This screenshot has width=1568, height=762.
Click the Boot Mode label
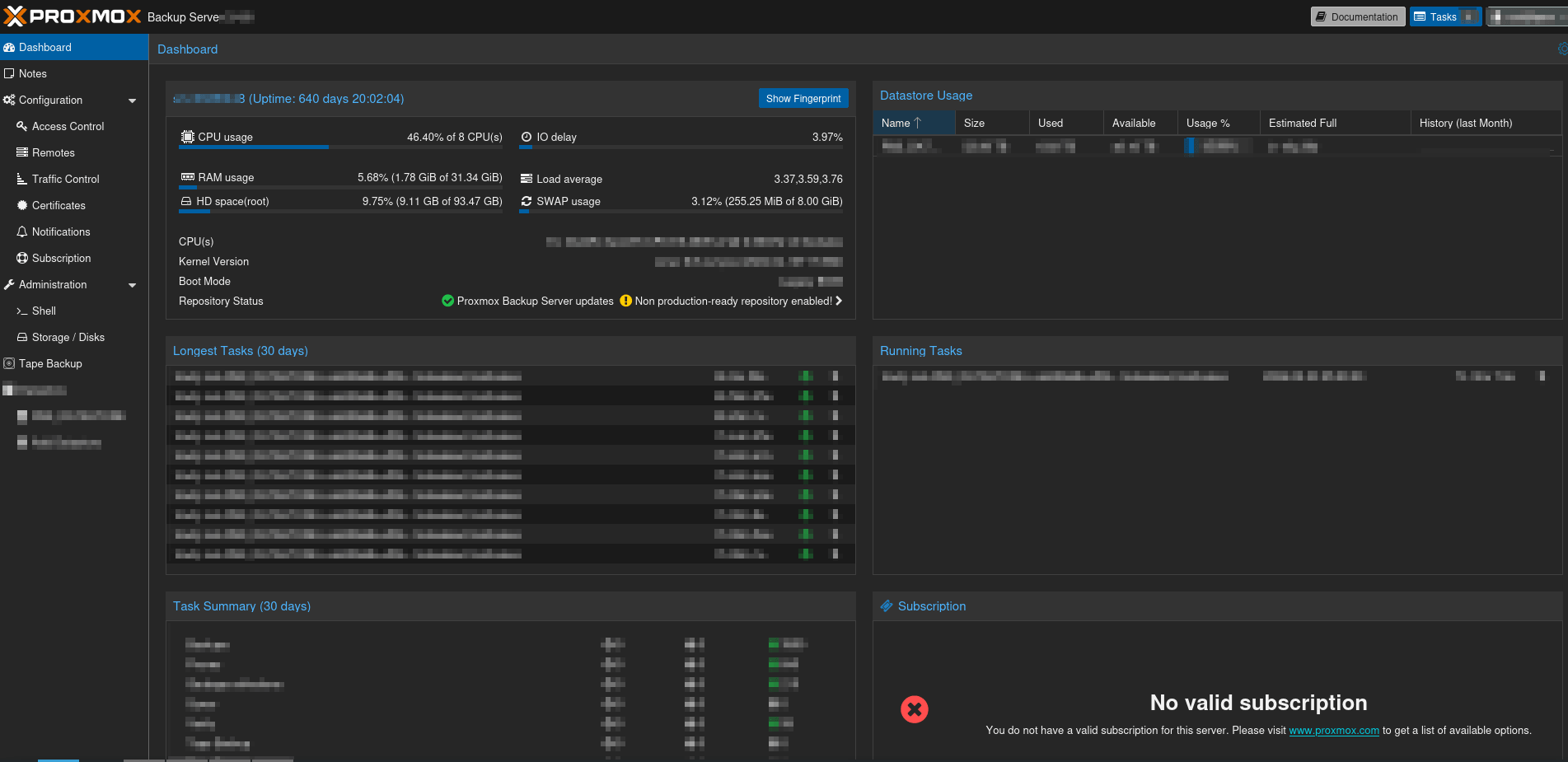point(204,281)
